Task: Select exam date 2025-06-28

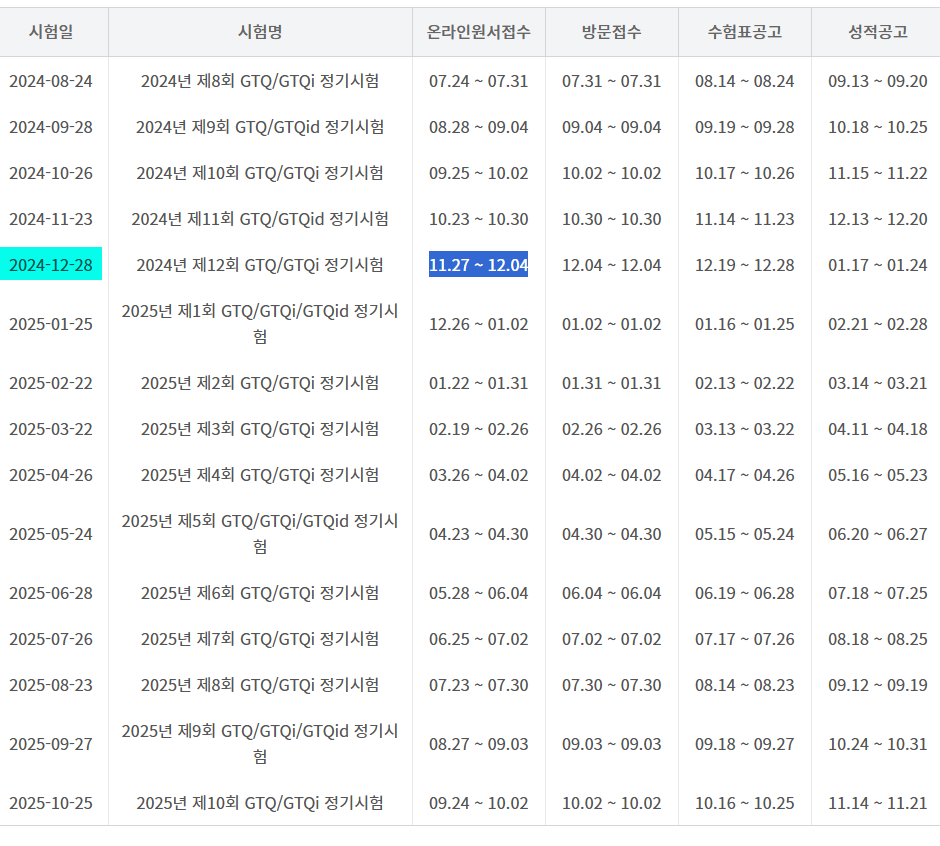Action: (x=51, y=593)
